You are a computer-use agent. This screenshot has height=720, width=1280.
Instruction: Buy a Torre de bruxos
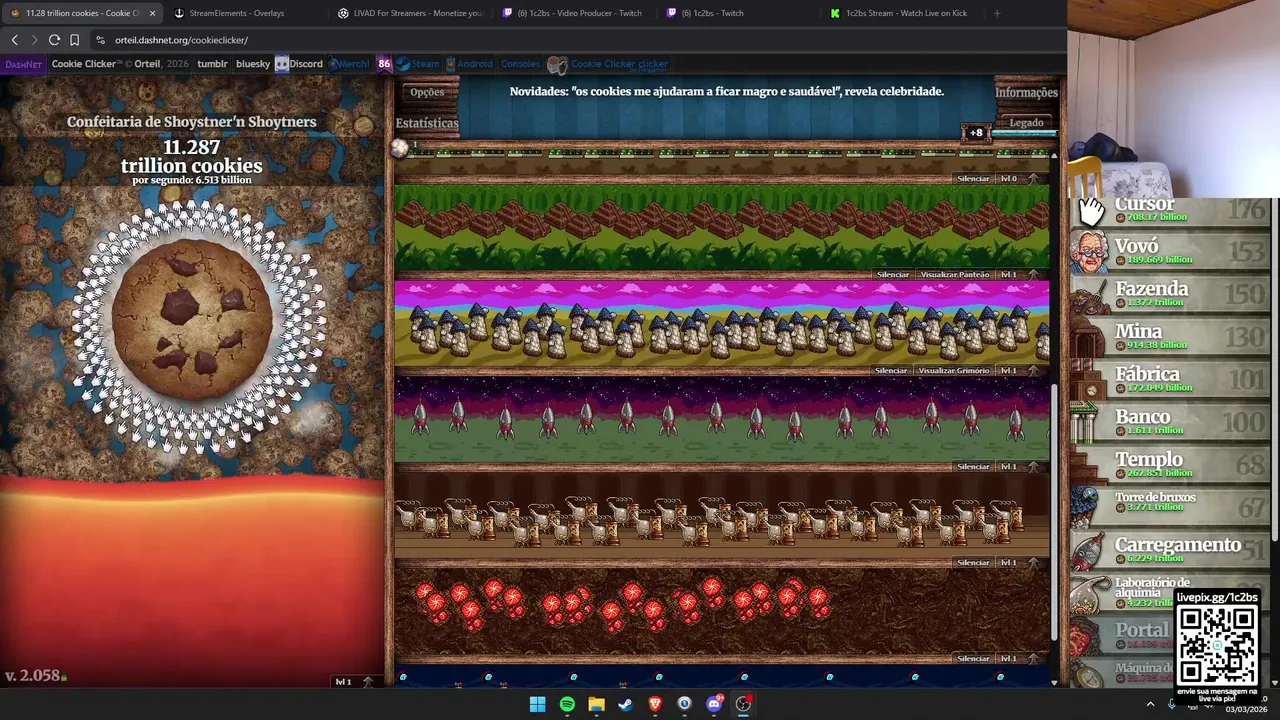1172,507
